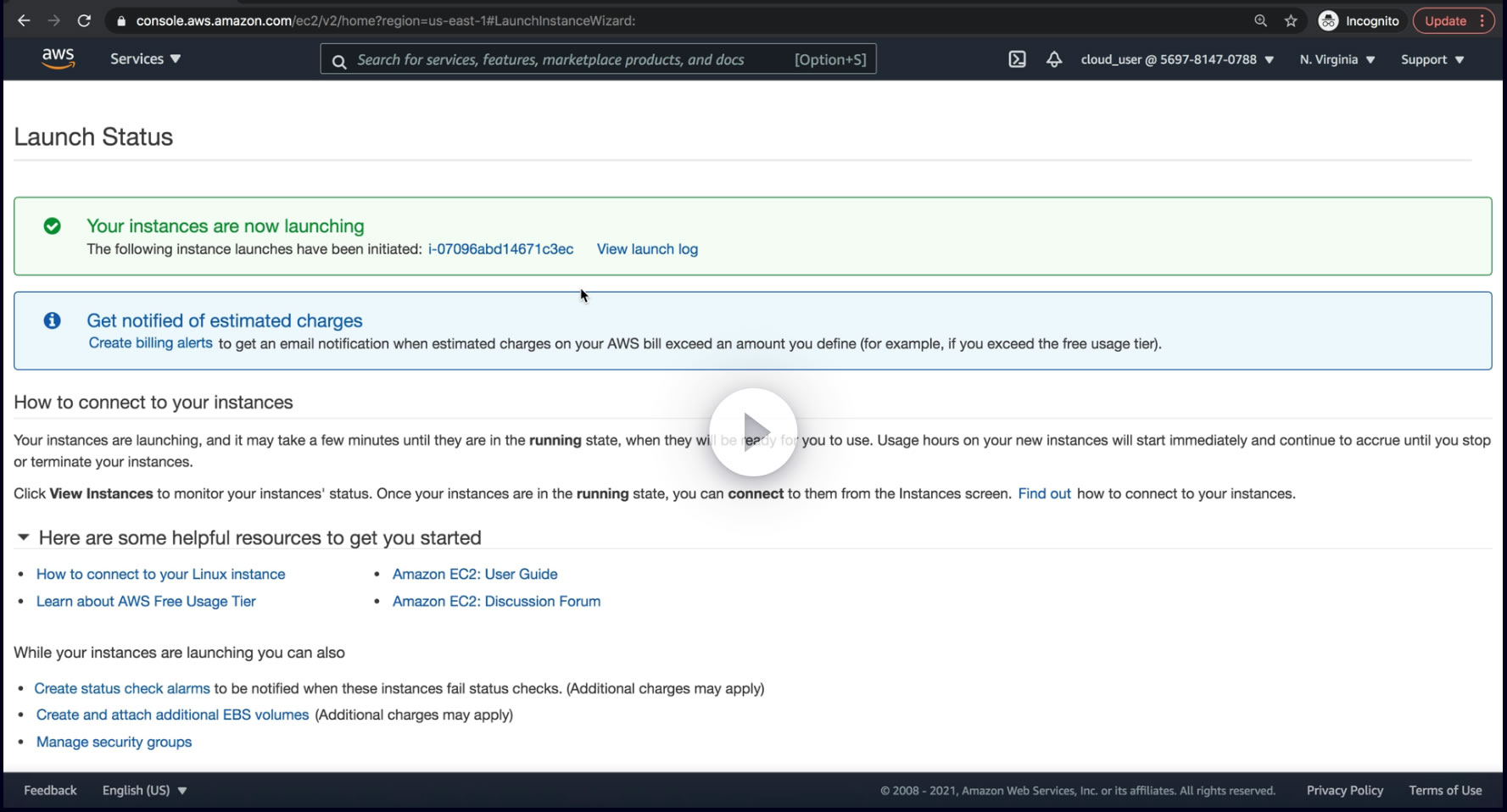1507x812 pixels.
Task: Click the 'Your instances are now launching' heading
Action: [x=225, y=225]
